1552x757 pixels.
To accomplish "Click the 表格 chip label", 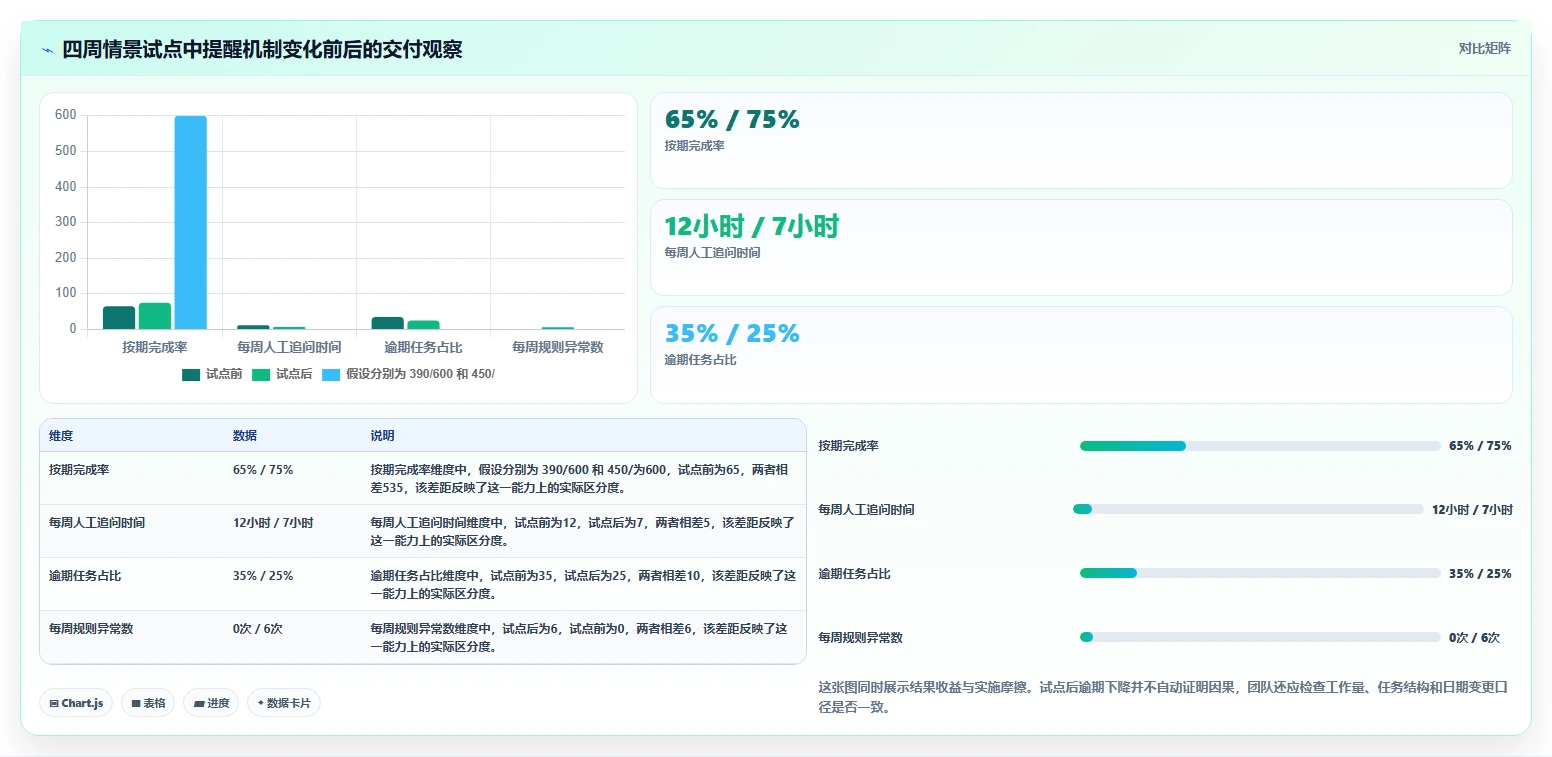I will 154,704.
